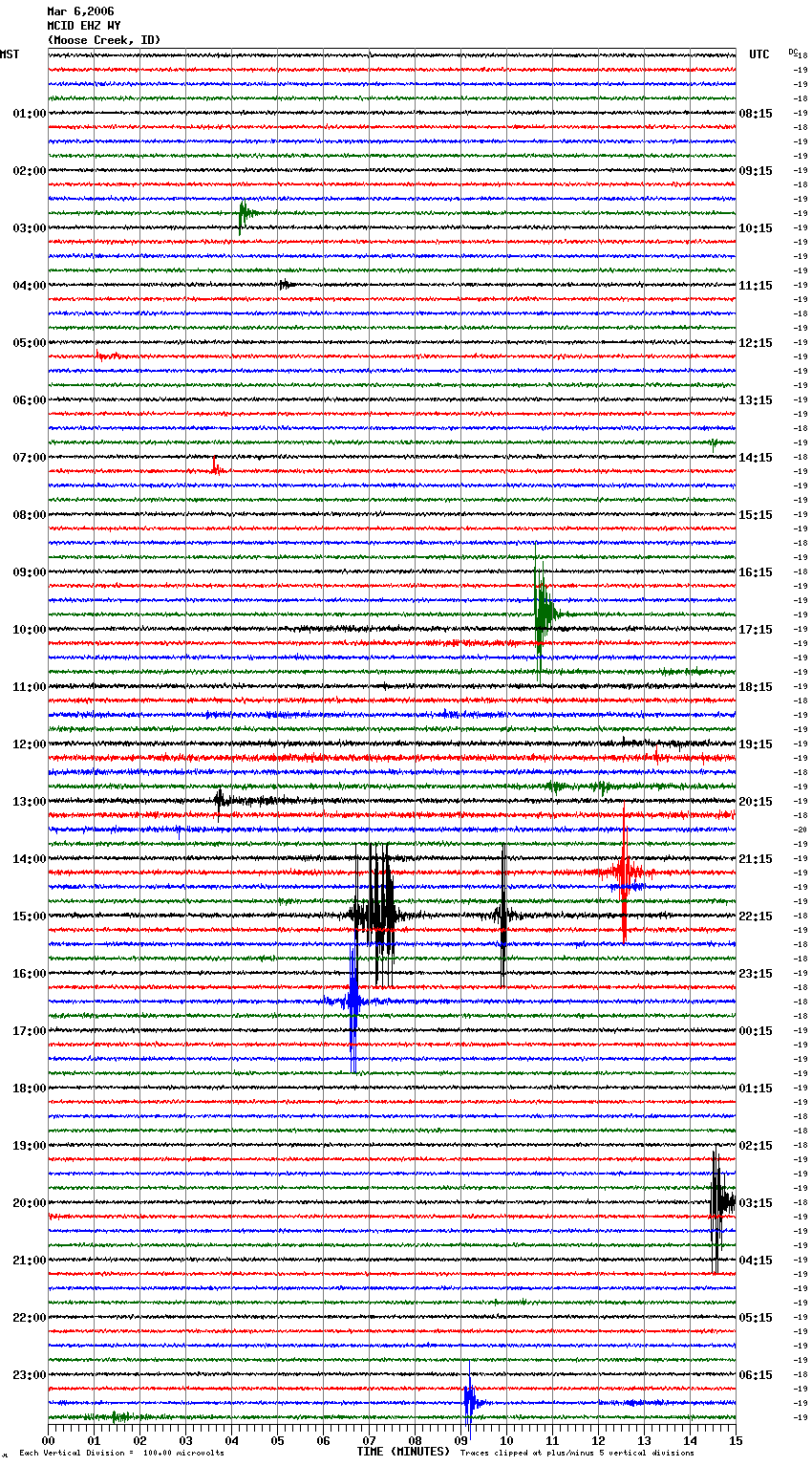Click the minute 05 tick label on bottom axis
812x1466 pixels.
[277, 1440]
